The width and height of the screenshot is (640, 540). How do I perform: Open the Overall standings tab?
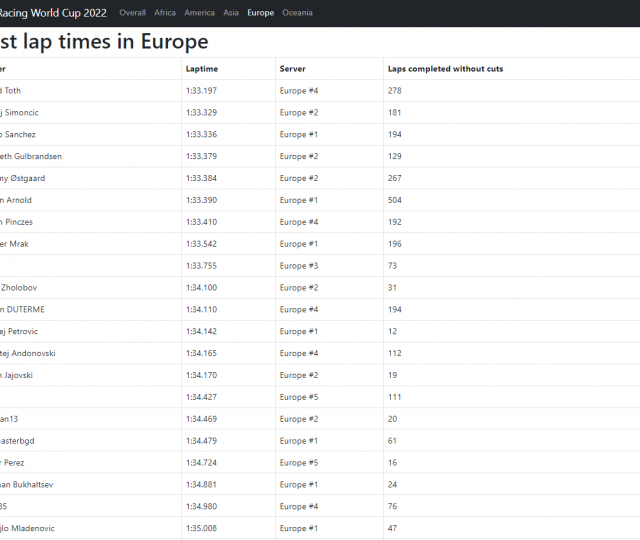pyautogui.click(x=132, y=13)
